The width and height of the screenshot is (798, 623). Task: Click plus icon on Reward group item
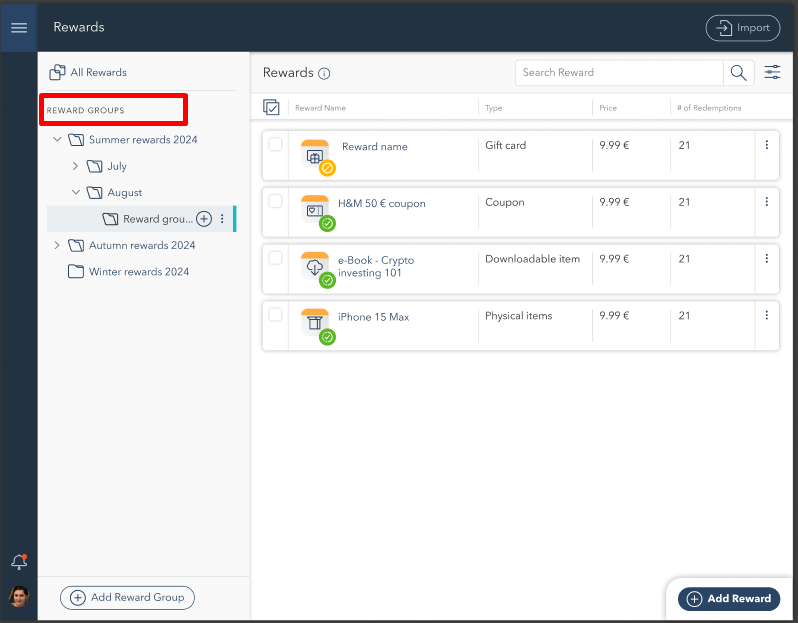coord(204,219)
